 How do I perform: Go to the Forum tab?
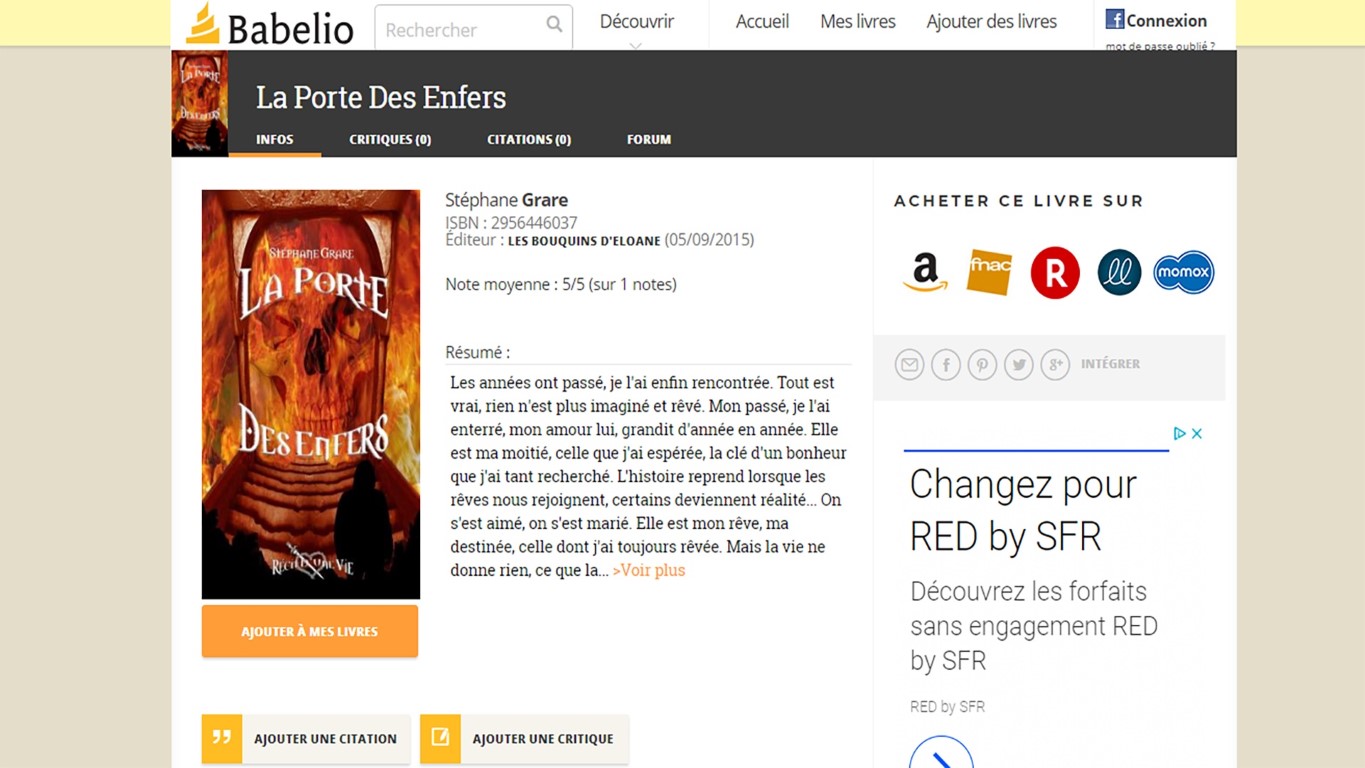pos(649,139)
